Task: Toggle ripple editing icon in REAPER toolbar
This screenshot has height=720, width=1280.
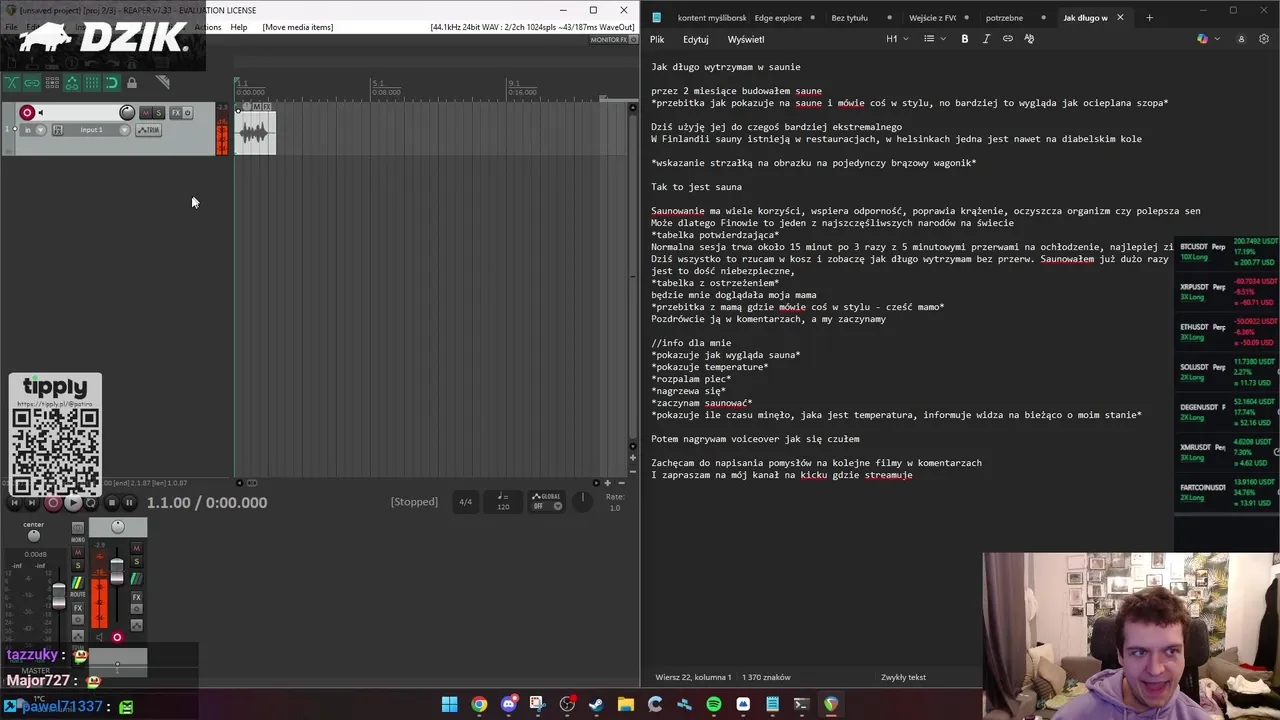Action: [x=52, y=82]
